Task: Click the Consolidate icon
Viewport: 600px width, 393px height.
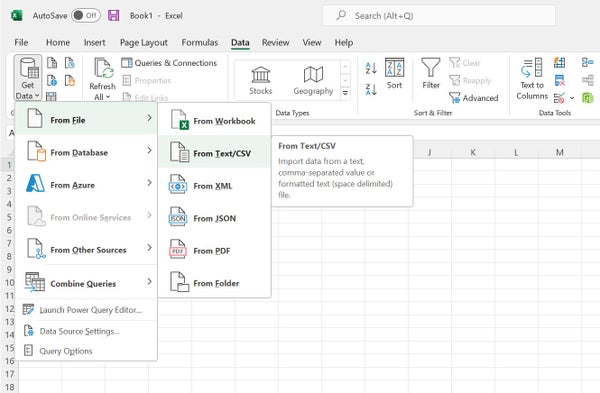Action: tap(587, 62)
